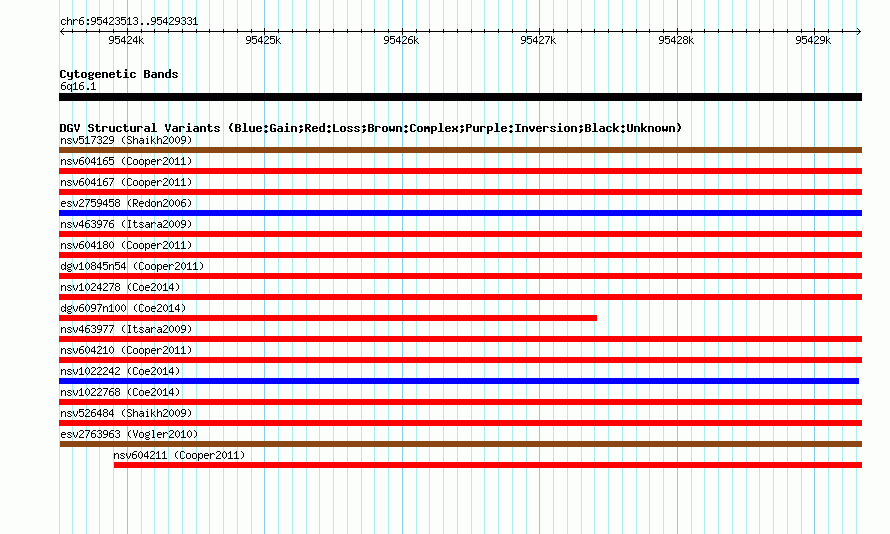Click the 95426k ruler label
The height and width of the screenshot is (534, 890).
401,40
